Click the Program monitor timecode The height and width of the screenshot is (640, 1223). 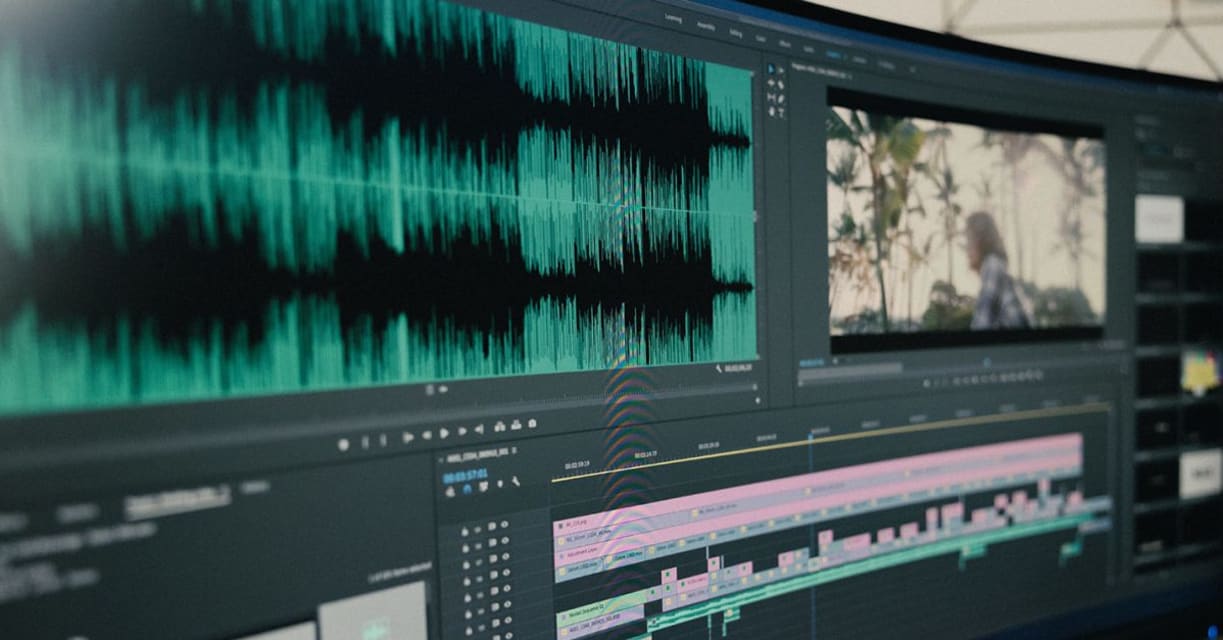pos(812,362)
